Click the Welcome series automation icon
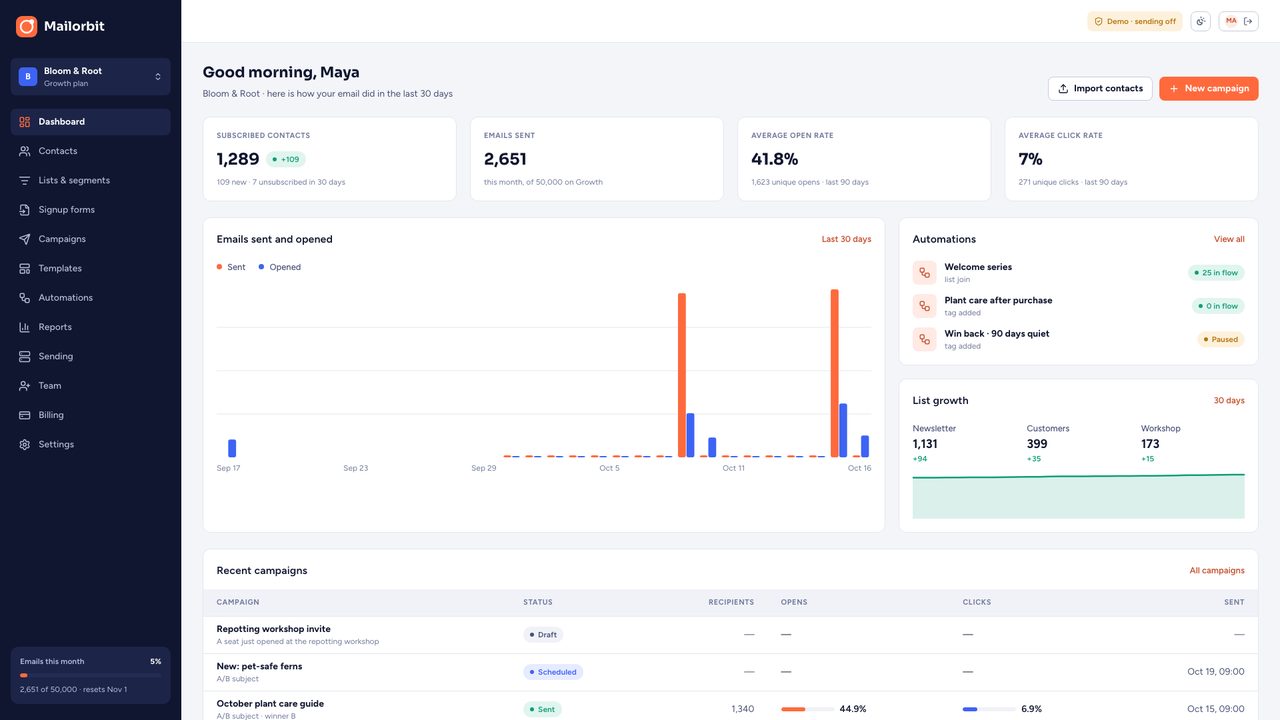The image size is (1280, 720). coord(925,272)
